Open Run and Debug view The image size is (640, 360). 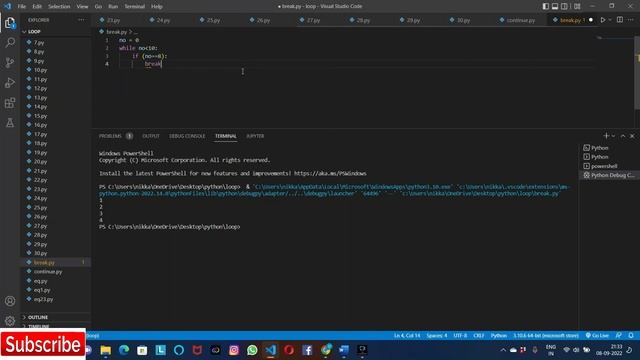(10, 82)
